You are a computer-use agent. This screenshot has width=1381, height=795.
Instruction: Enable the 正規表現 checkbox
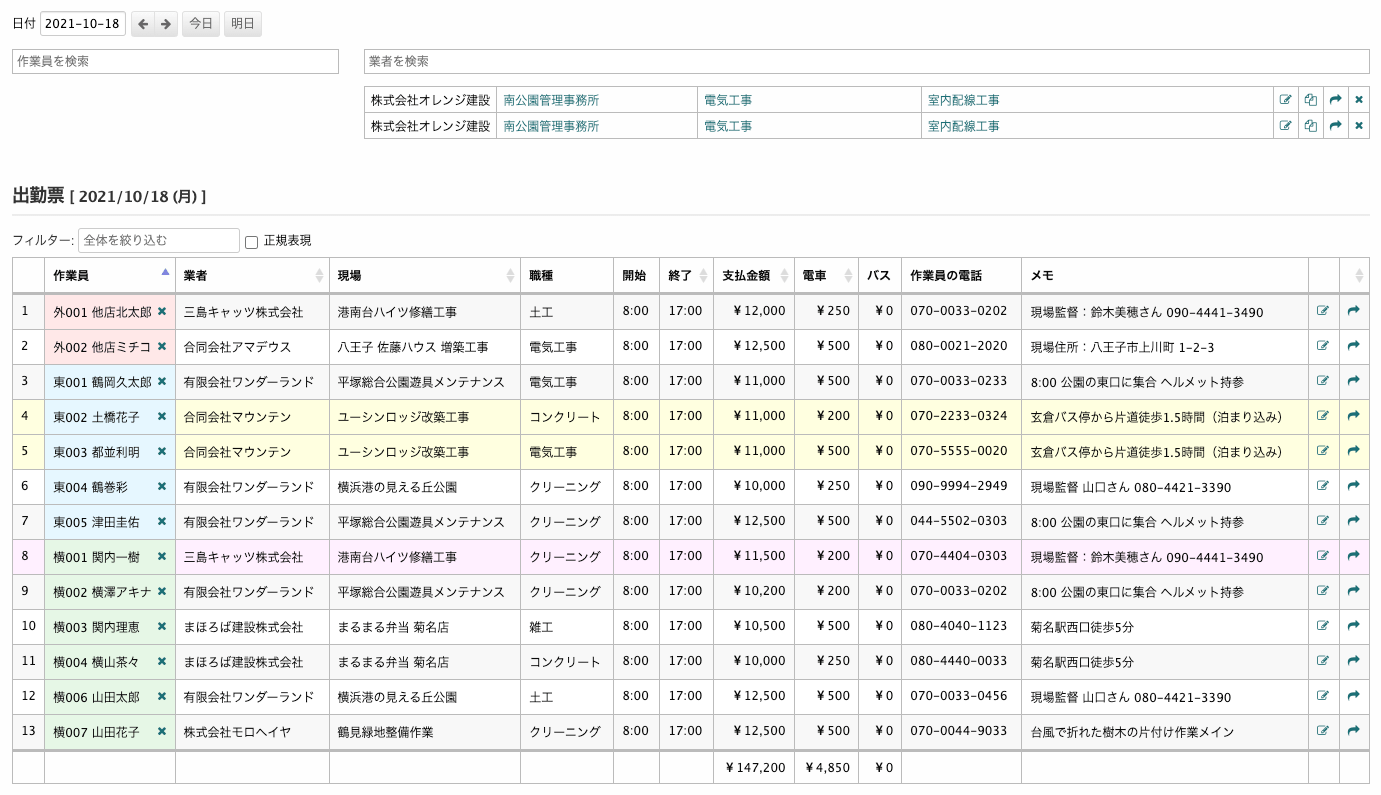pos(252,242)
